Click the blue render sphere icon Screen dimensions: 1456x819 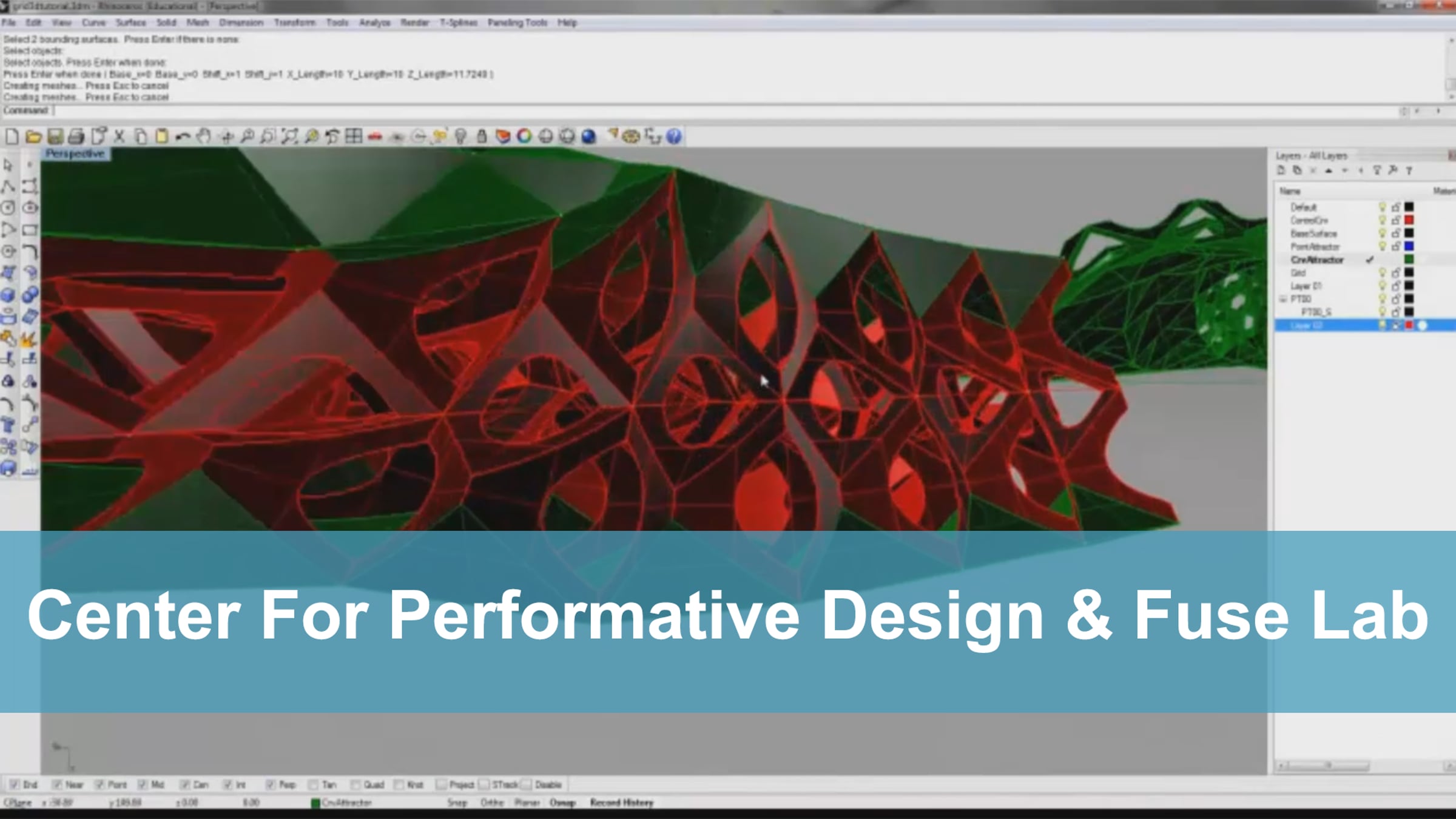pos(588,136)
